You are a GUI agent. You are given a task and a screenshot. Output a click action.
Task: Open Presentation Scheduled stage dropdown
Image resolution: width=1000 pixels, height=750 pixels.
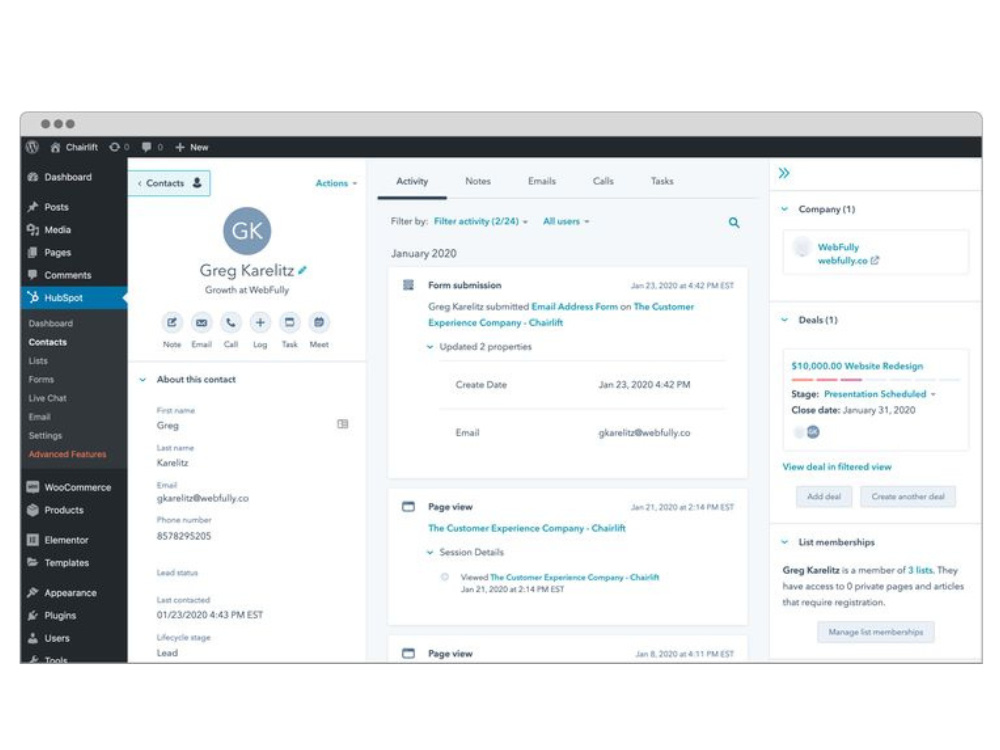[x=879, y=394]
